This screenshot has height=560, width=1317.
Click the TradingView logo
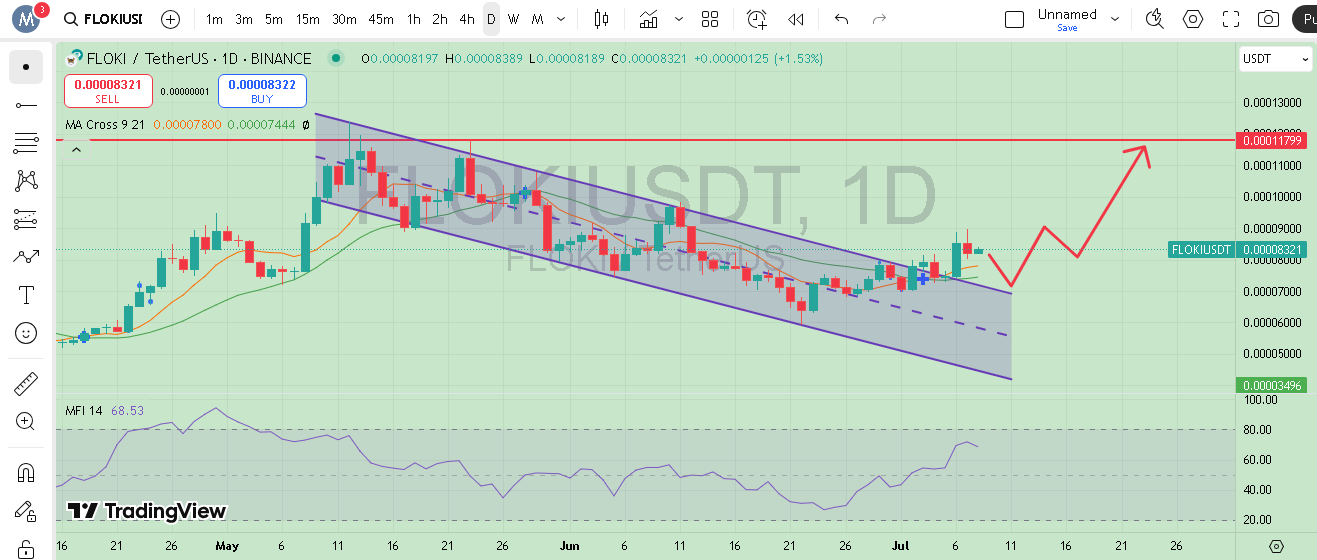point(147,511)
